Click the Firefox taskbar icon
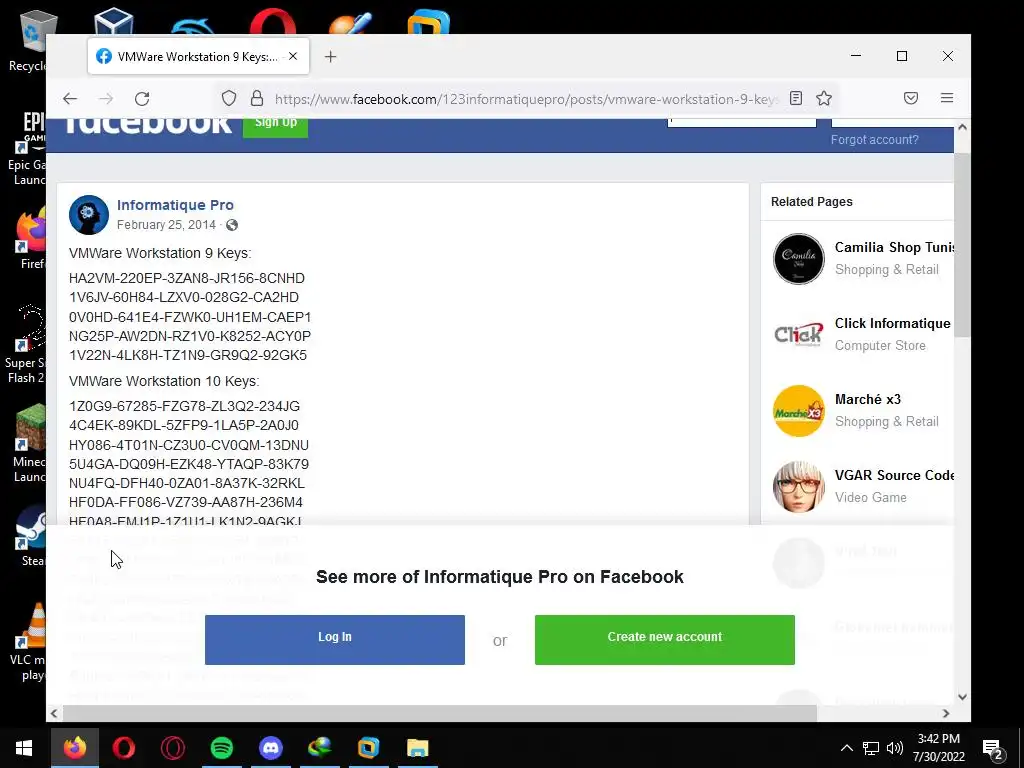Screen dimensions: 1024x768 tap(74, 748)
